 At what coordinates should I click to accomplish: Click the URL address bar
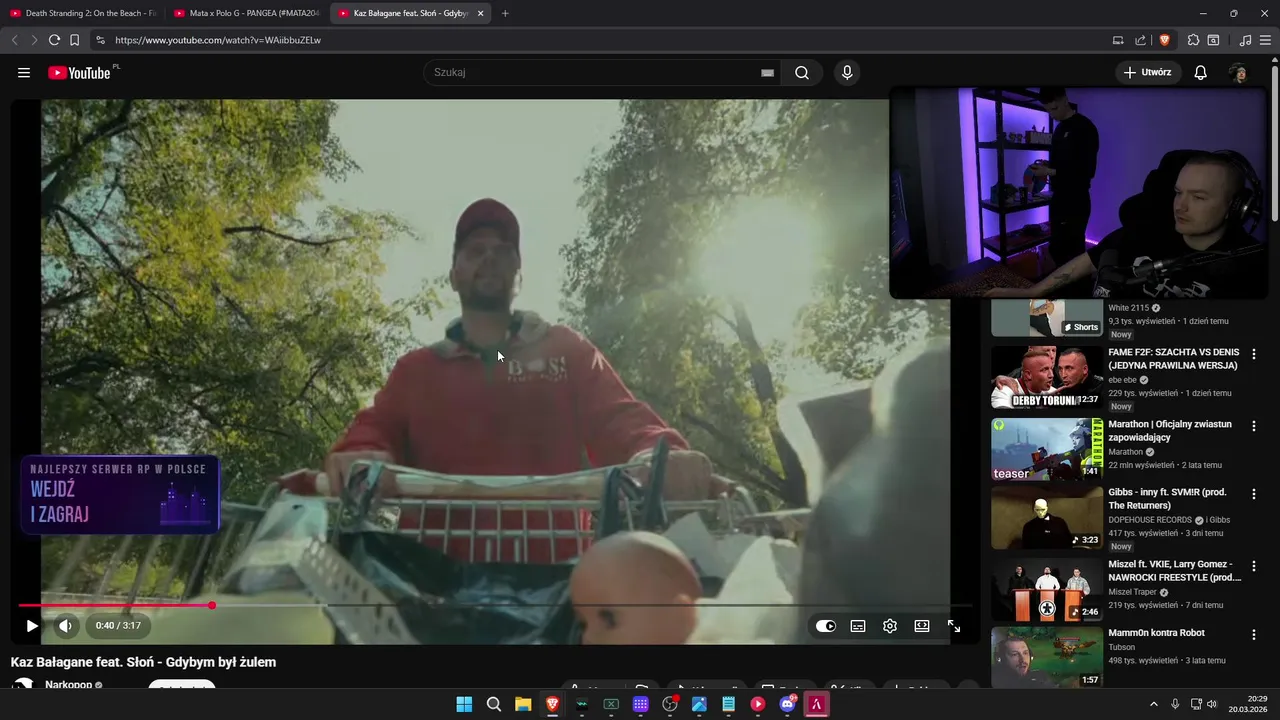pos(600,40)
